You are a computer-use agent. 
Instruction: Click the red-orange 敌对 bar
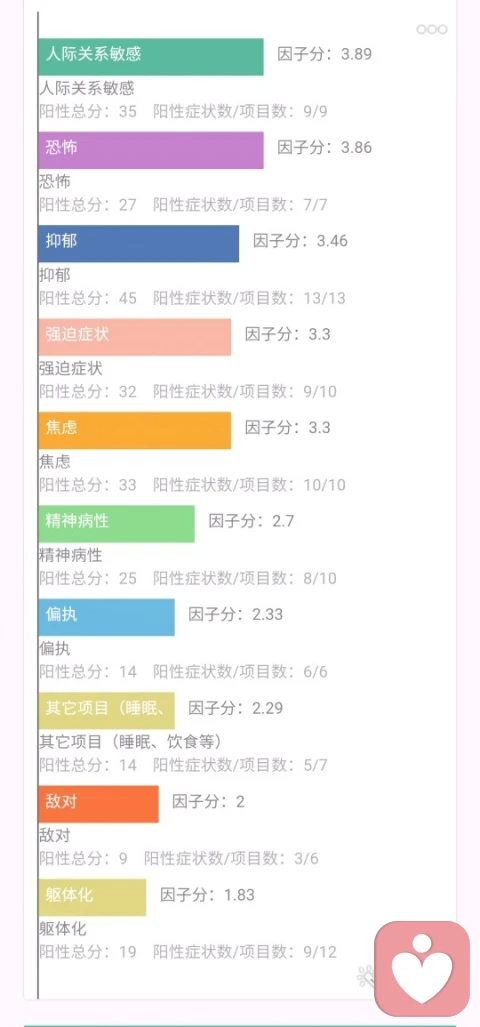point(98,804)
